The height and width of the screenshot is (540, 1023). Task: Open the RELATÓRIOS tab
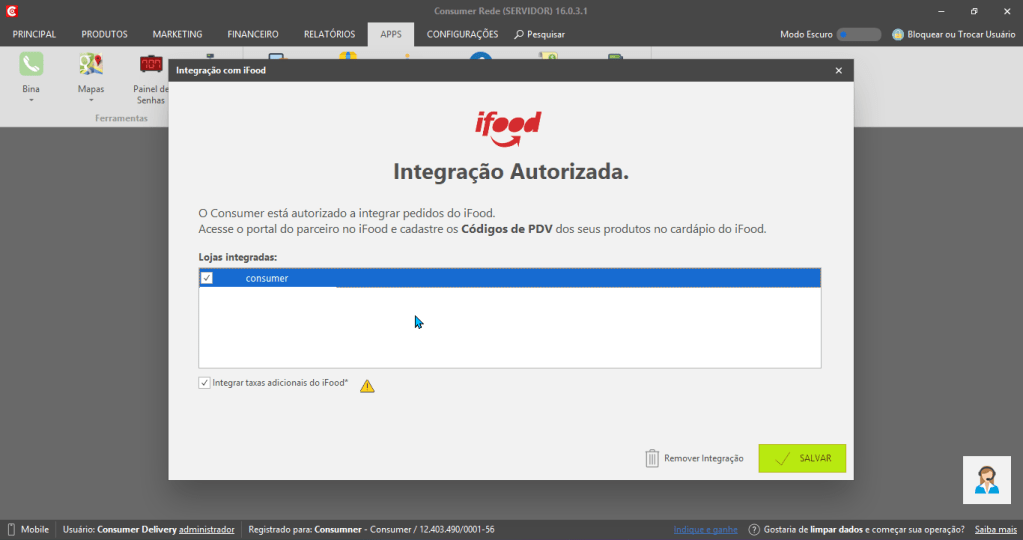point(329,34)
